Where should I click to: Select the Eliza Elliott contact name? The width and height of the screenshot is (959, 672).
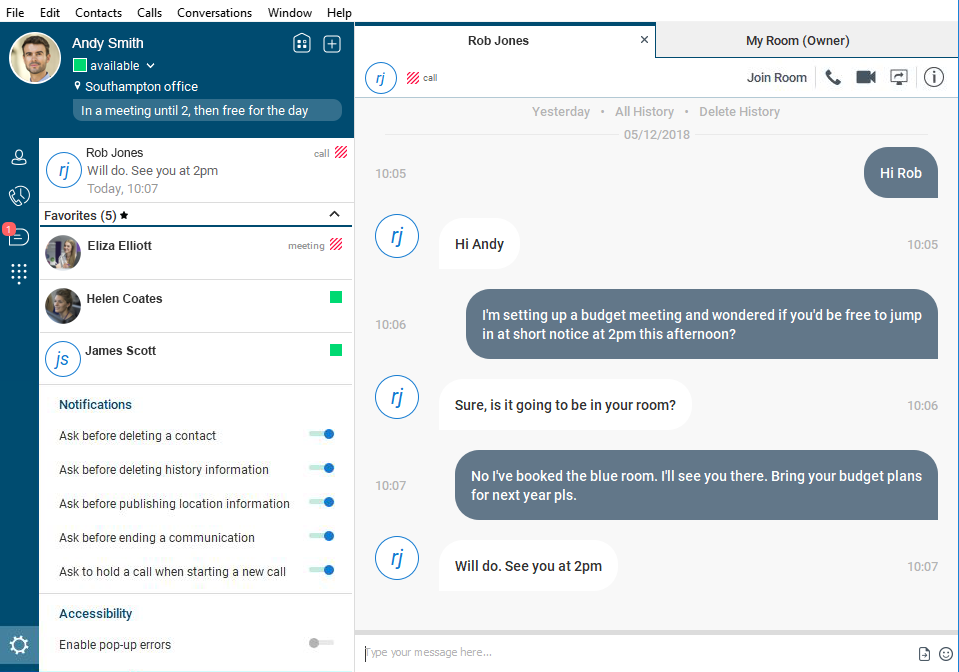pos(119,245)
